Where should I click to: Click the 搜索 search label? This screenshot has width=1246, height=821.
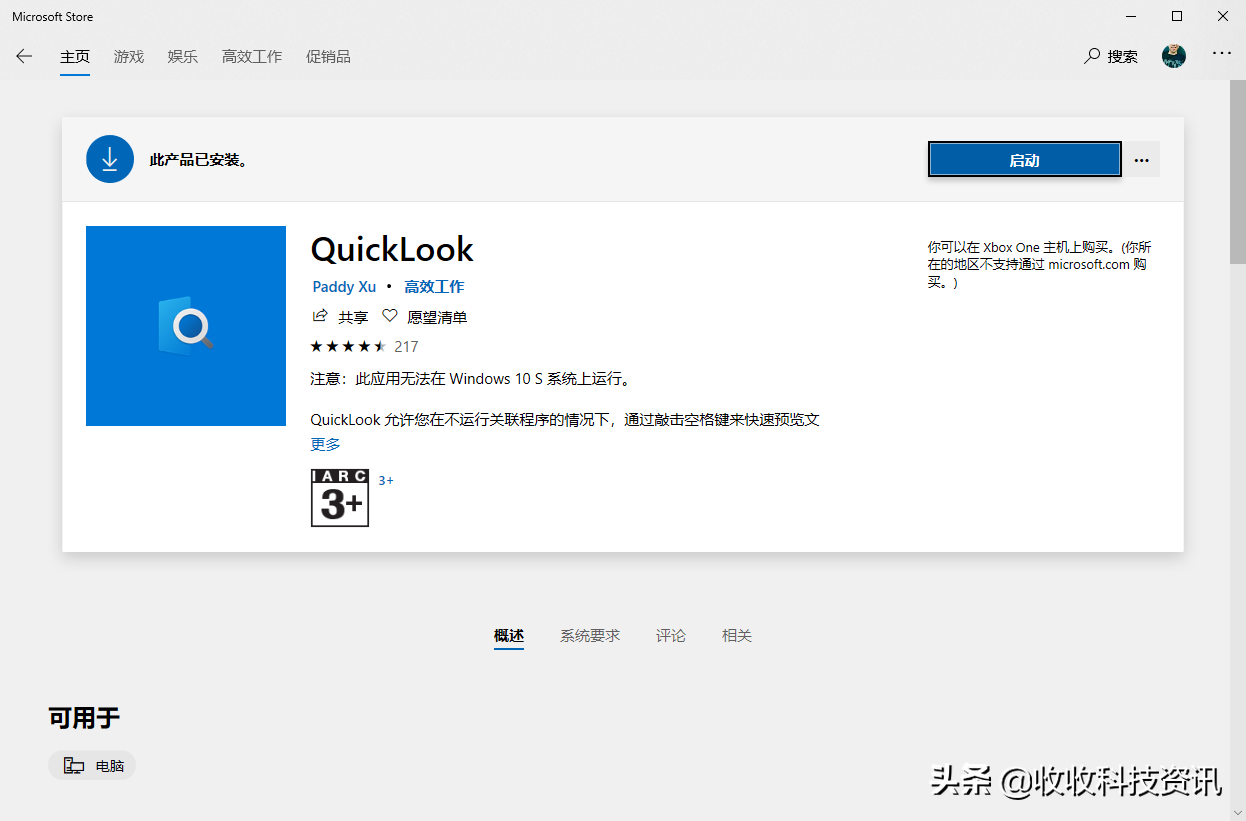(1123, 57)
